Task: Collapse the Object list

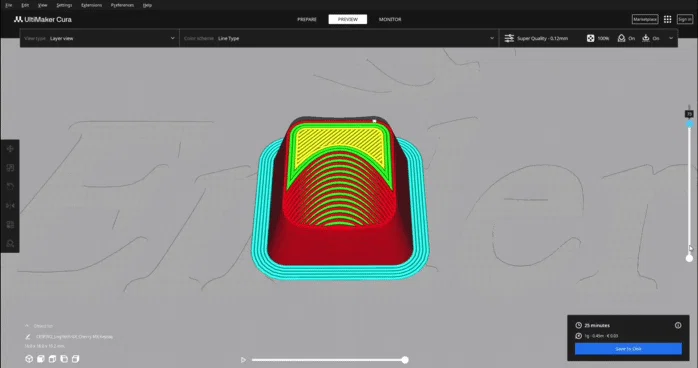Action: pos(27,326)
